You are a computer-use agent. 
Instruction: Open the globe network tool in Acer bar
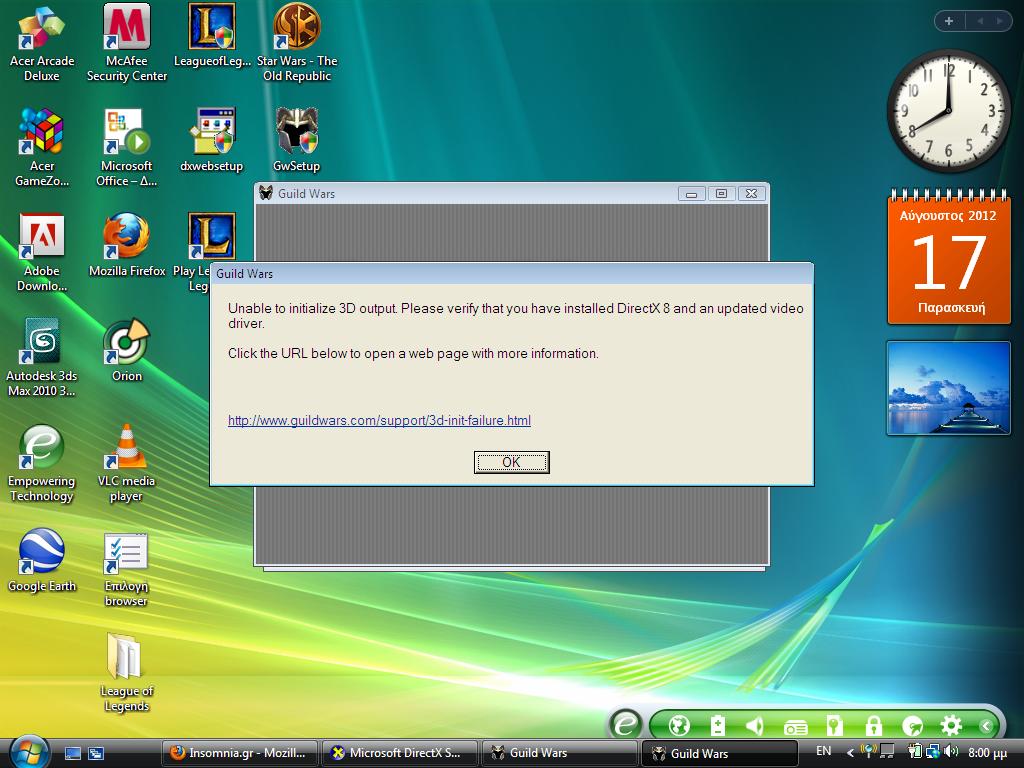679,725
